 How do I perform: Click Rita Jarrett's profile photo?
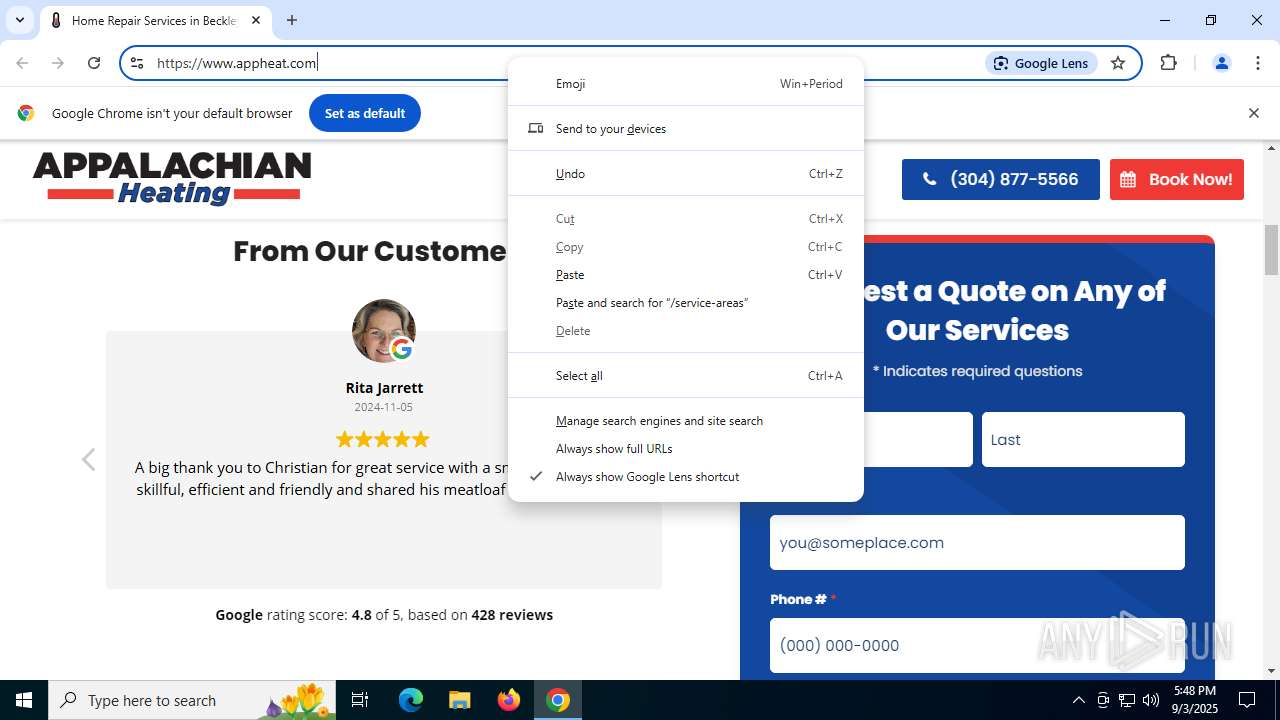coord(384,331)
